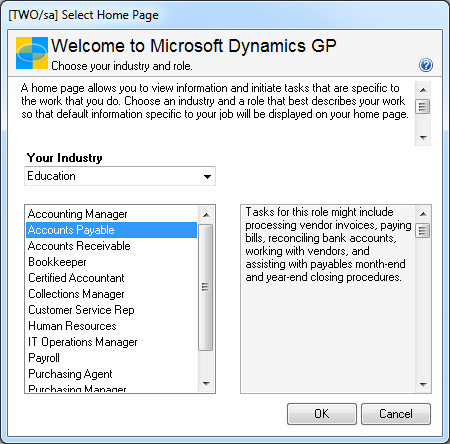Click the home page introduction paragraph

pos(215,101)
